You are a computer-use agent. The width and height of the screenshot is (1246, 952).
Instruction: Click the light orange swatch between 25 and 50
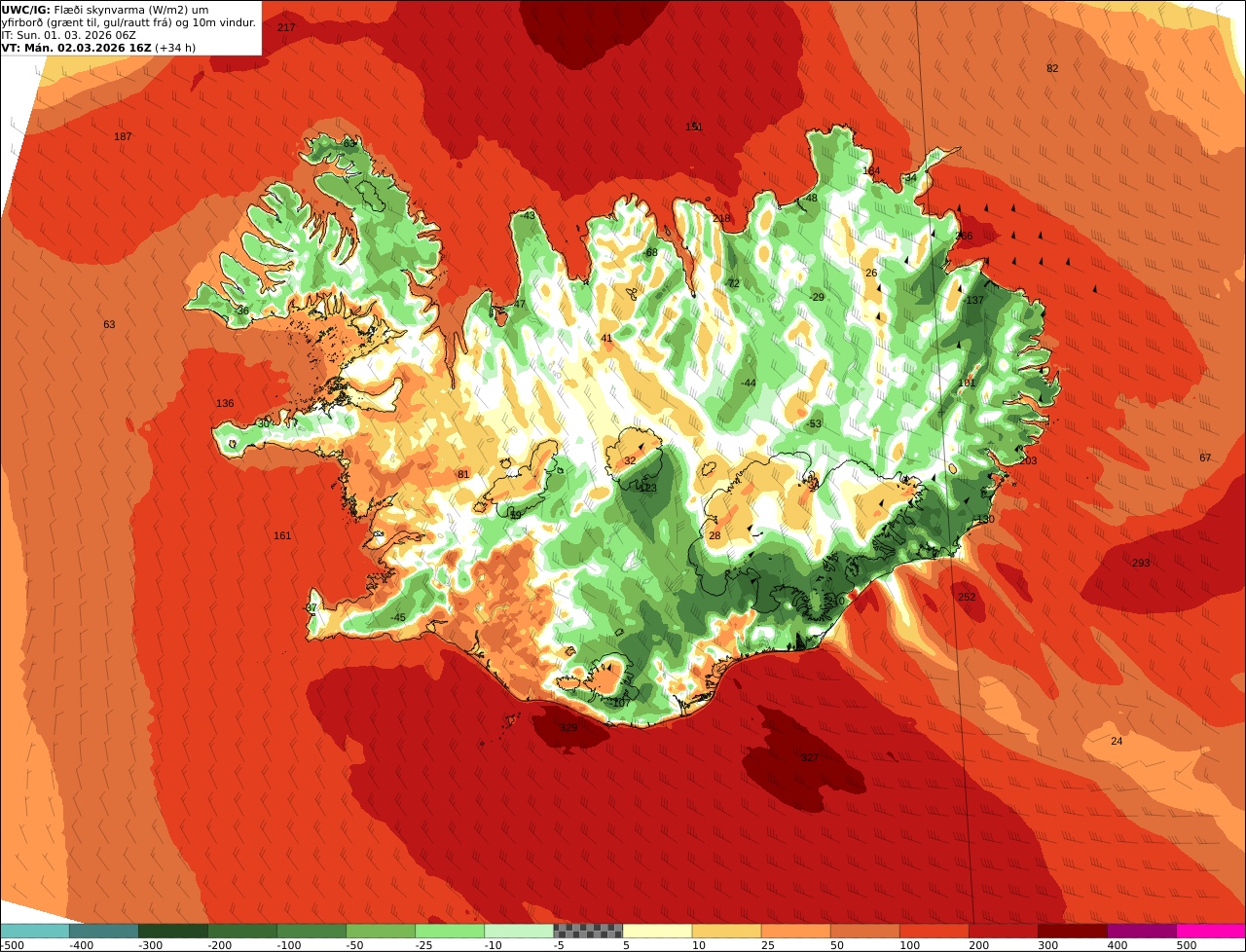click(x=795, y=931)
